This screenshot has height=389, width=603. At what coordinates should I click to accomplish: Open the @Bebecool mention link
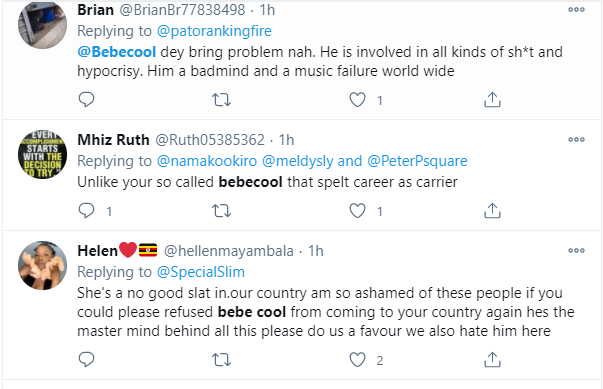(x=117, y=52)
